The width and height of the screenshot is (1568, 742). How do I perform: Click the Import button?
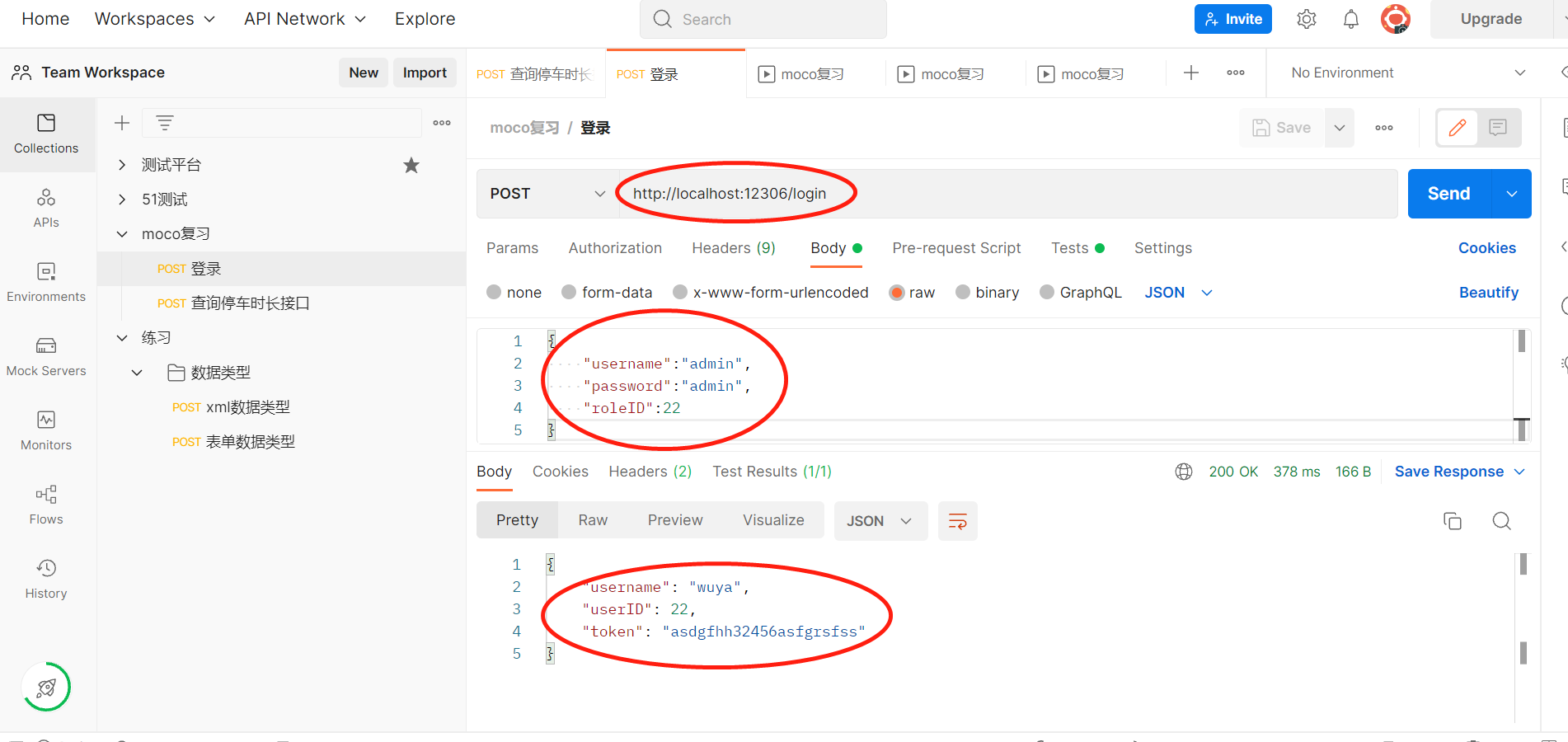(425, 73)
